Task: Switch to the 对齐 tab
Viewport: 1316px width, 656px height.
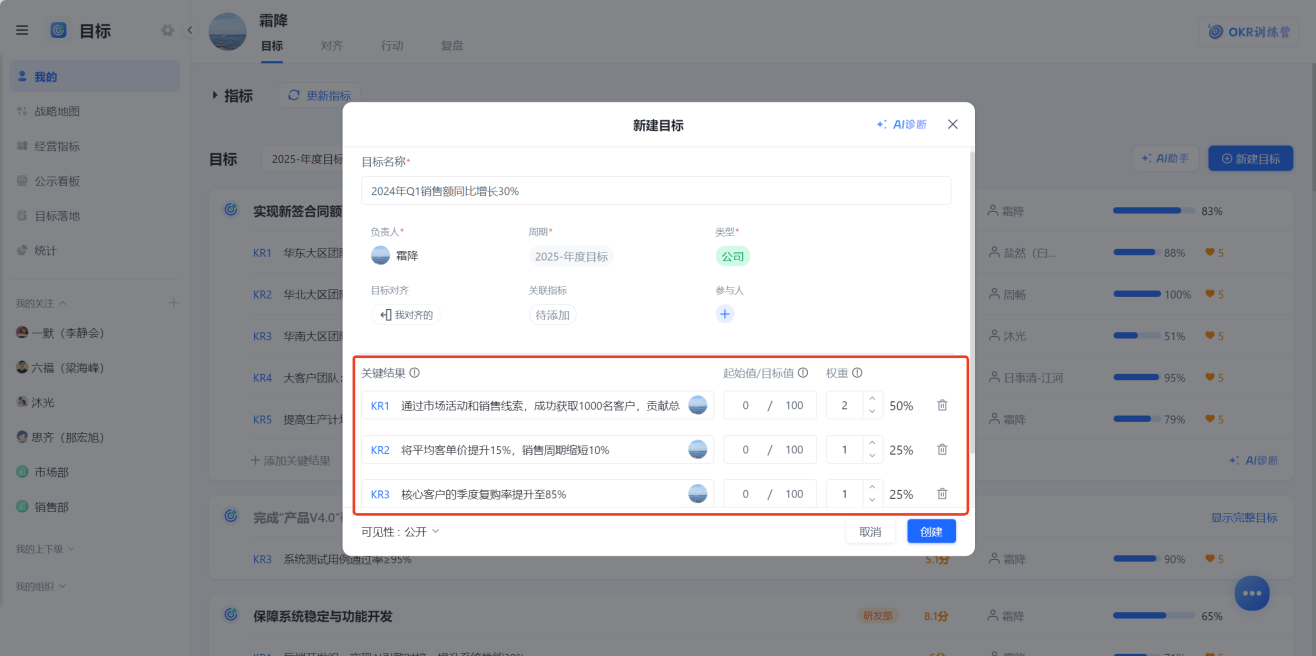Action: (332, 46)
